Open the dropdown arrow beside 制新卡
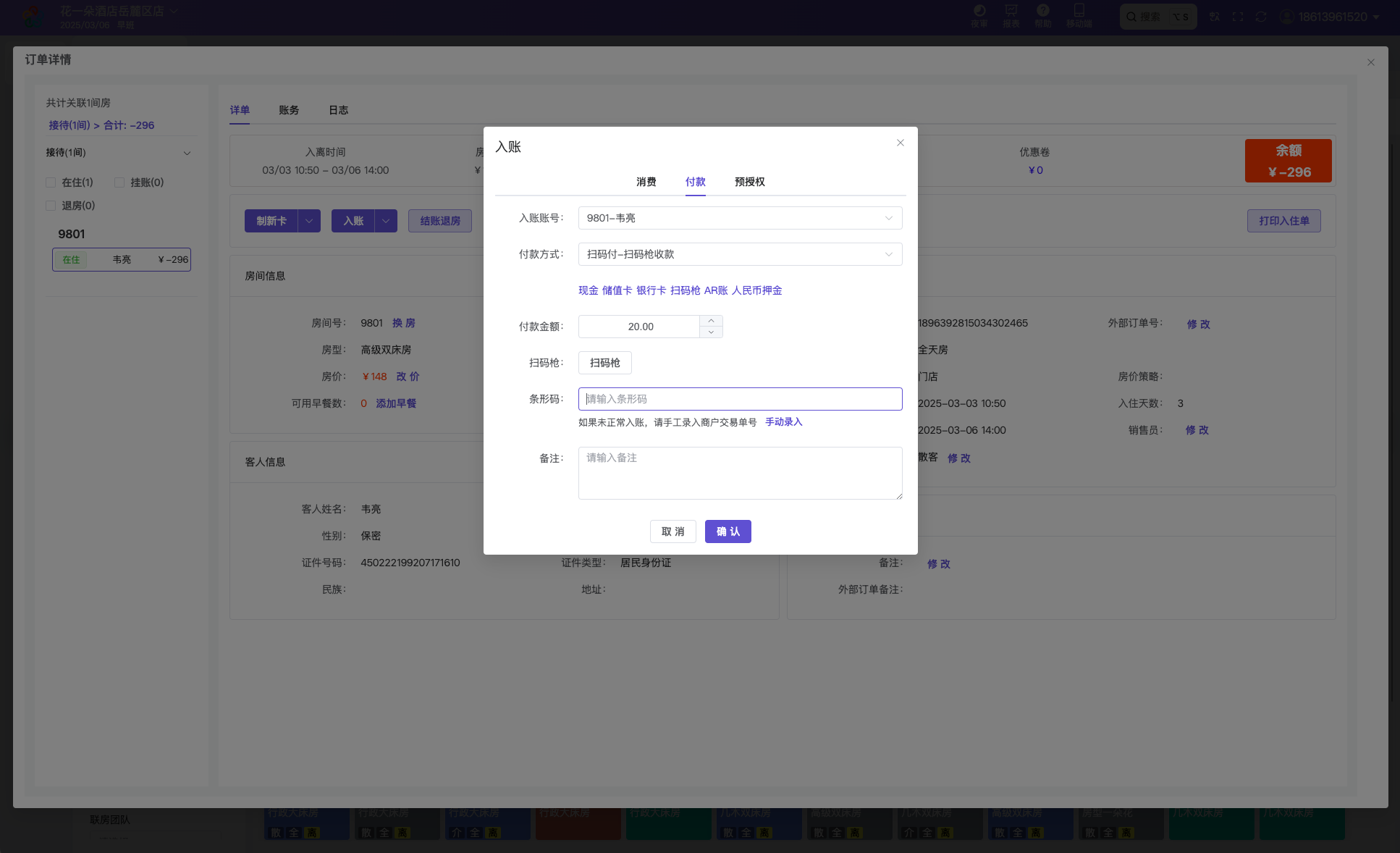Screen dimensions: 1400x853 coord(309,221)
